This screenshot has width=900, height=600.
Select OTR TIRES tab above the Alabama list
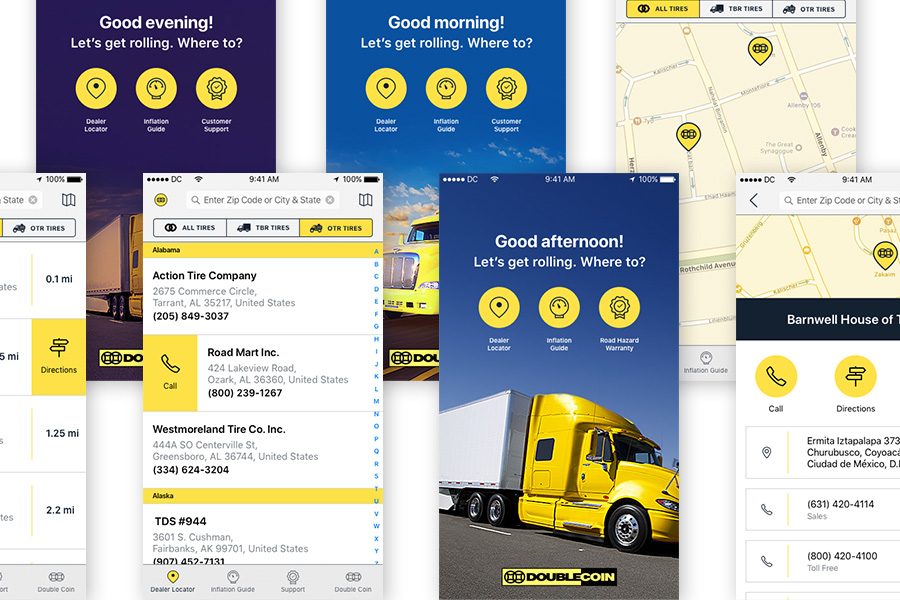point(336,228)
